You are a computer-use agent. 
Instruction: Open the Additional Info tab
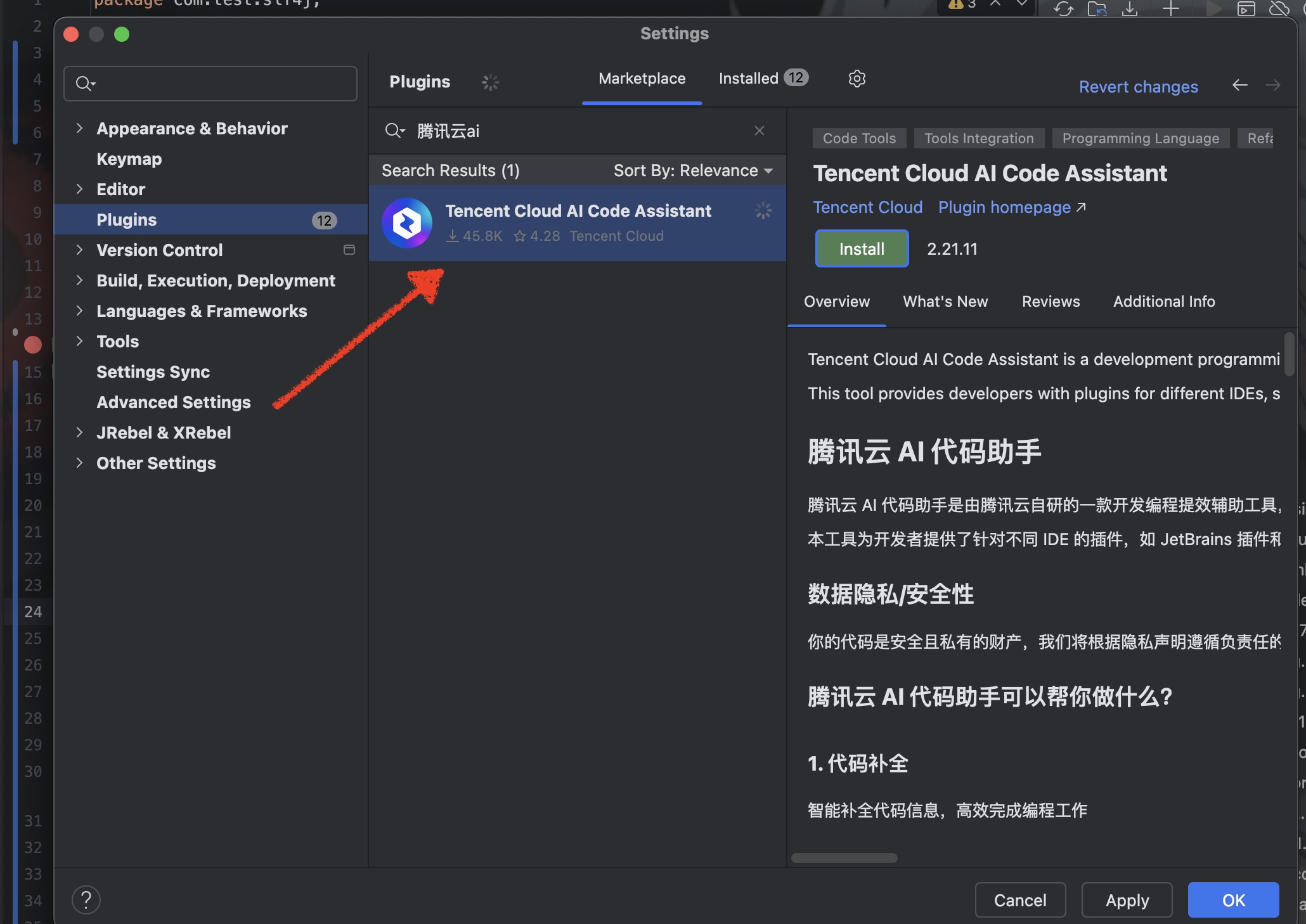pos(1164,302)
